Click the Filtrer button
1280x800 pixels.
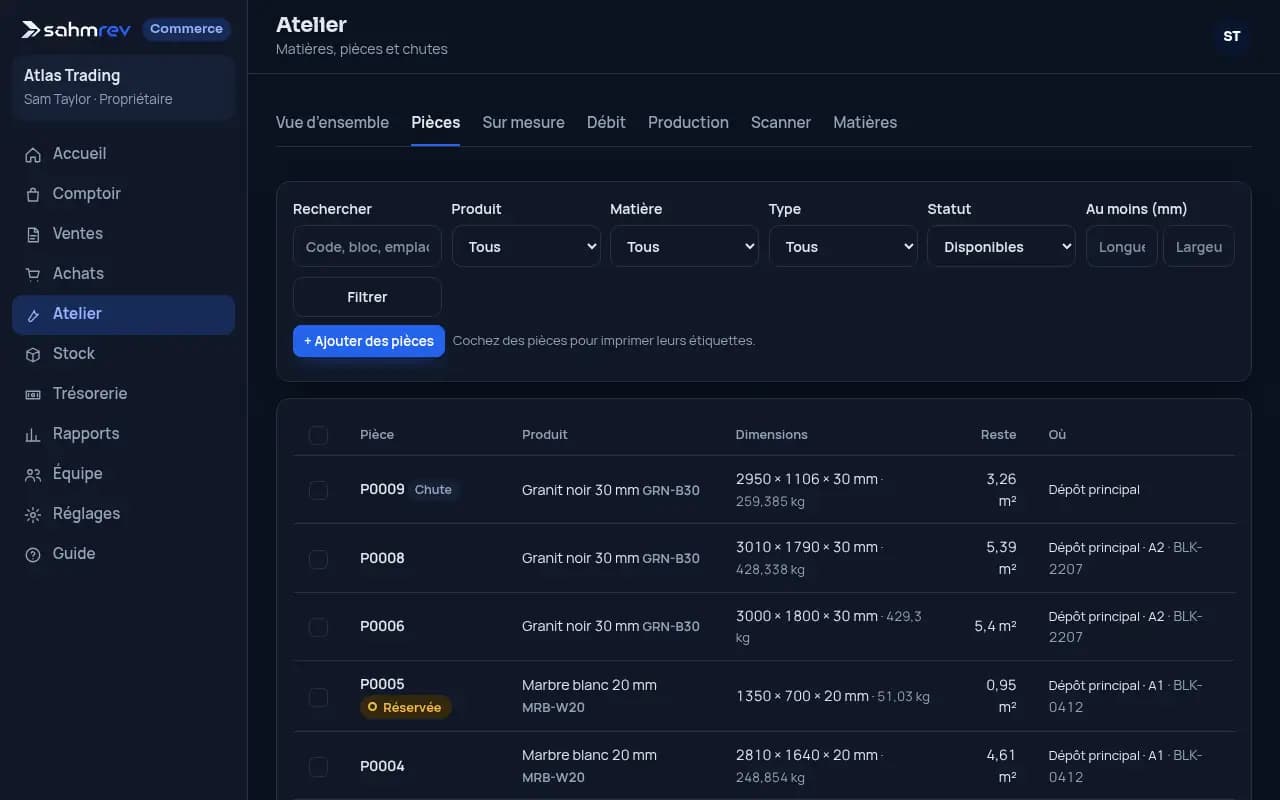point(367,297)
